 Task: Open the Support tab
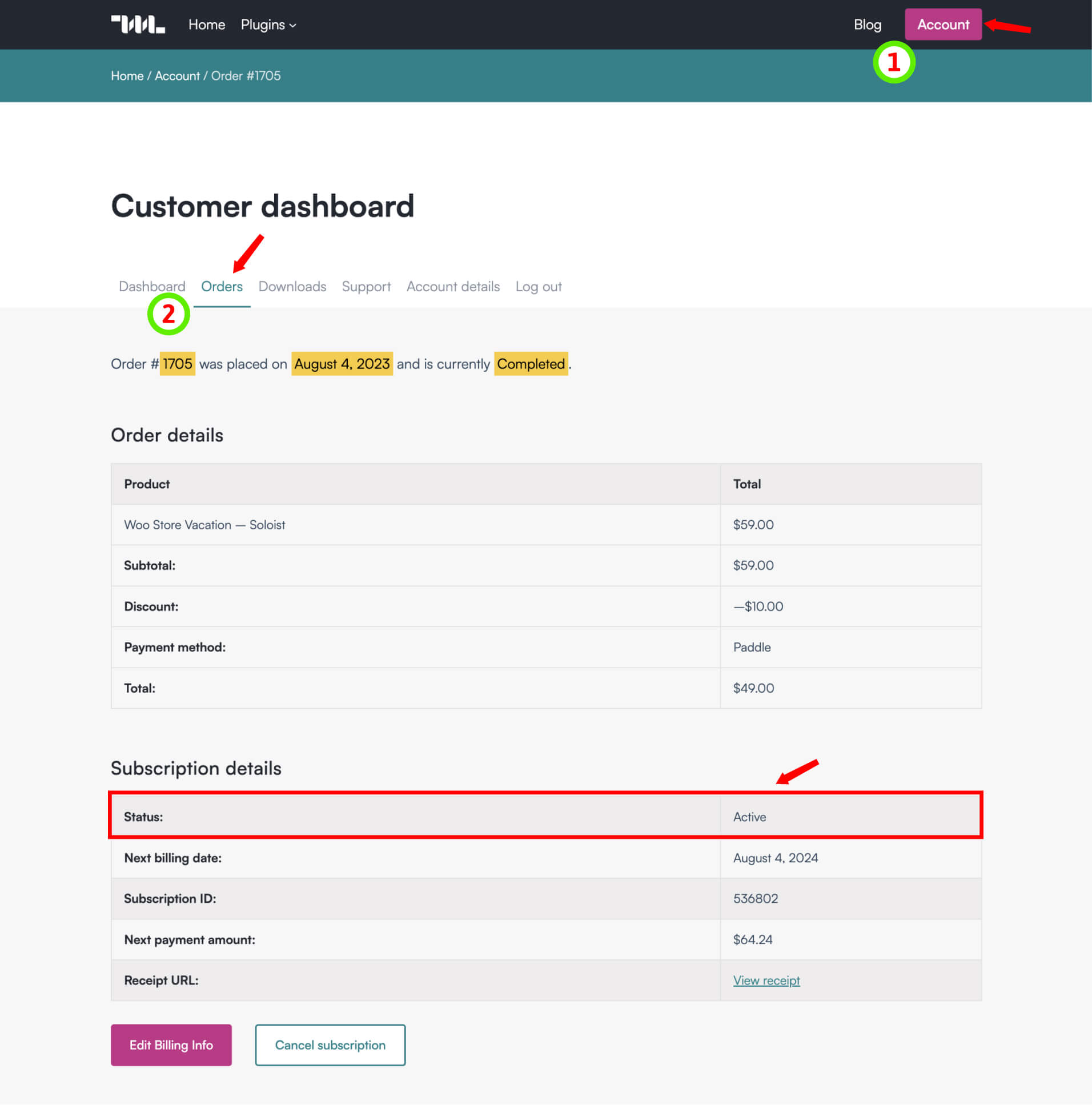366,287
